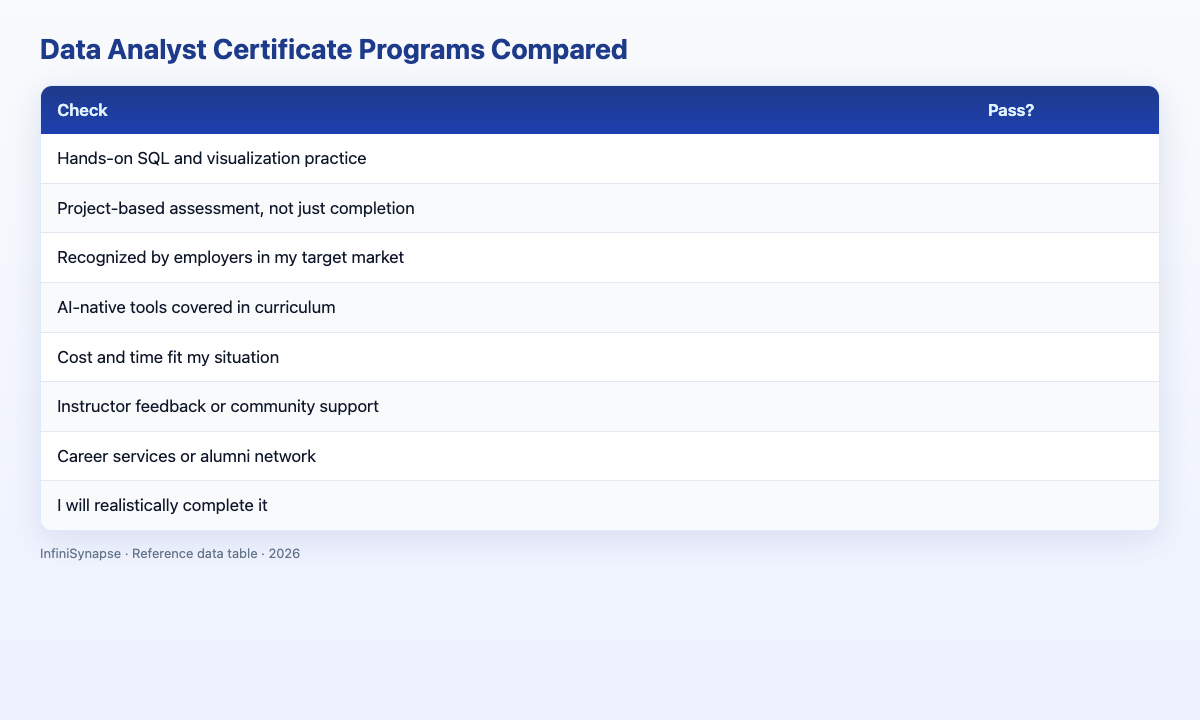The height and width of the screenshot is (720, 1200).
Task: Click the 'Pass?' column header
Action: [x=1010, y=111]
